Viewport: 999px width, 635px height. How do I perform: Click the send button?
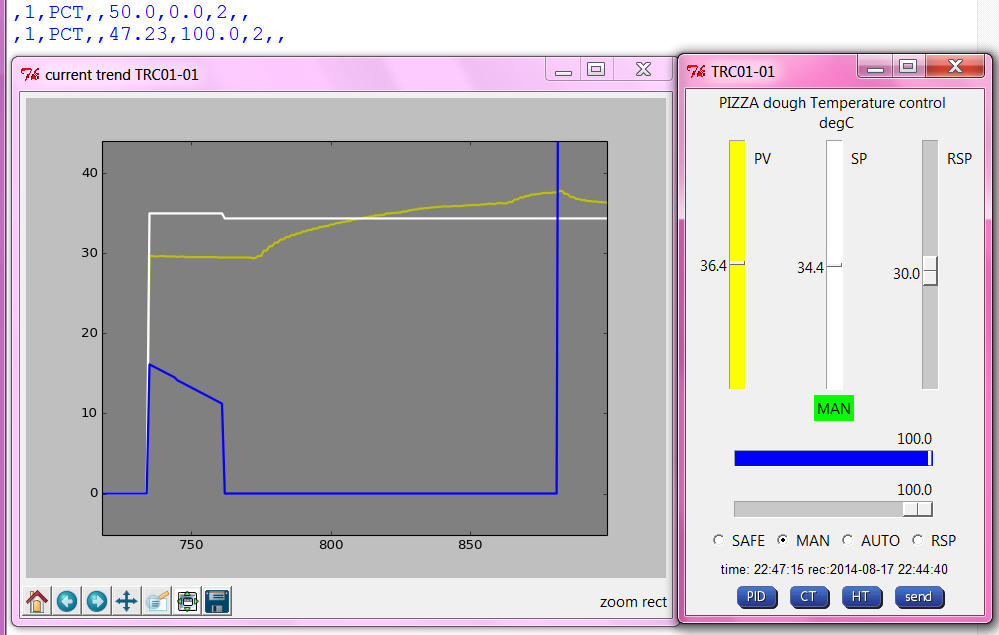click(x=918, y=597)
